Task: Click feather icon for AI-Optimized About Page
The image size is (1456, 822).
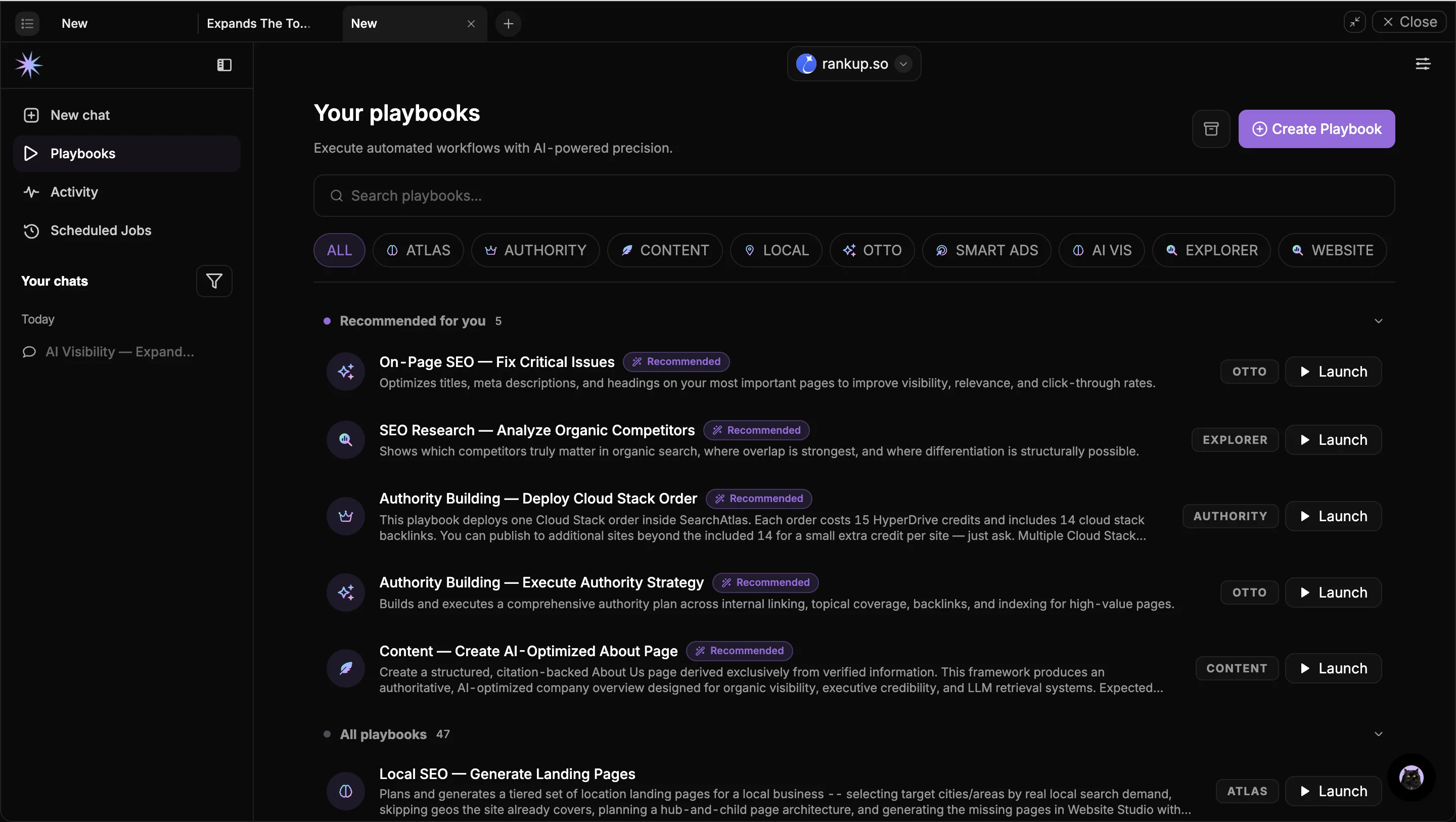Action: click(345, 668)
